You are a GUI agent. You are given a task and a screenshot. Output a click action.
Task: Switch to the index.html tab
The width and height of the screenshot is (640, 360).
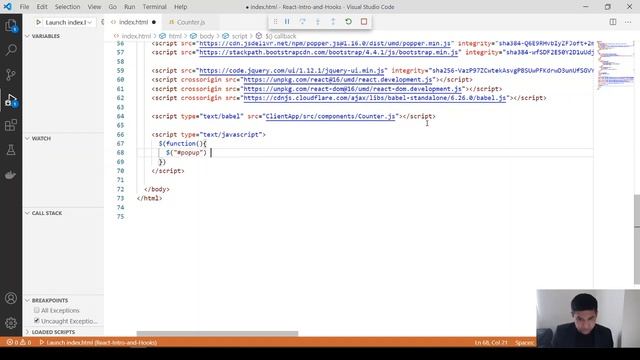(x=133, y=22)
